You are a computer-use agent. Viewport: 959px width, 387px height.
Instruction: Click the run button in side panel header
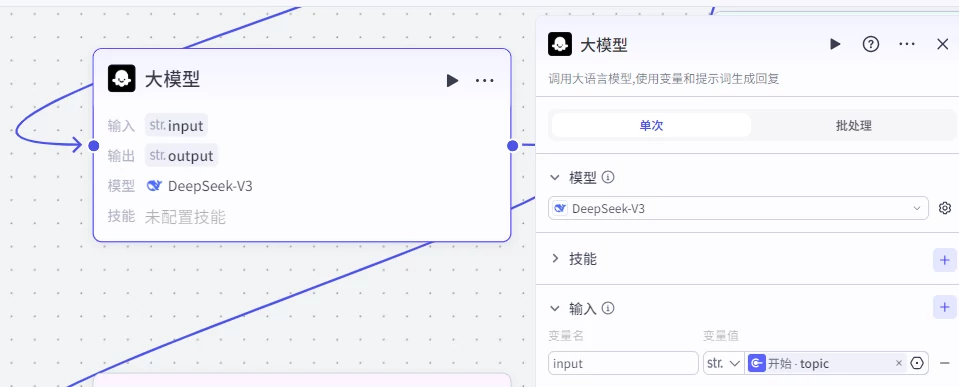pos(835,44)
